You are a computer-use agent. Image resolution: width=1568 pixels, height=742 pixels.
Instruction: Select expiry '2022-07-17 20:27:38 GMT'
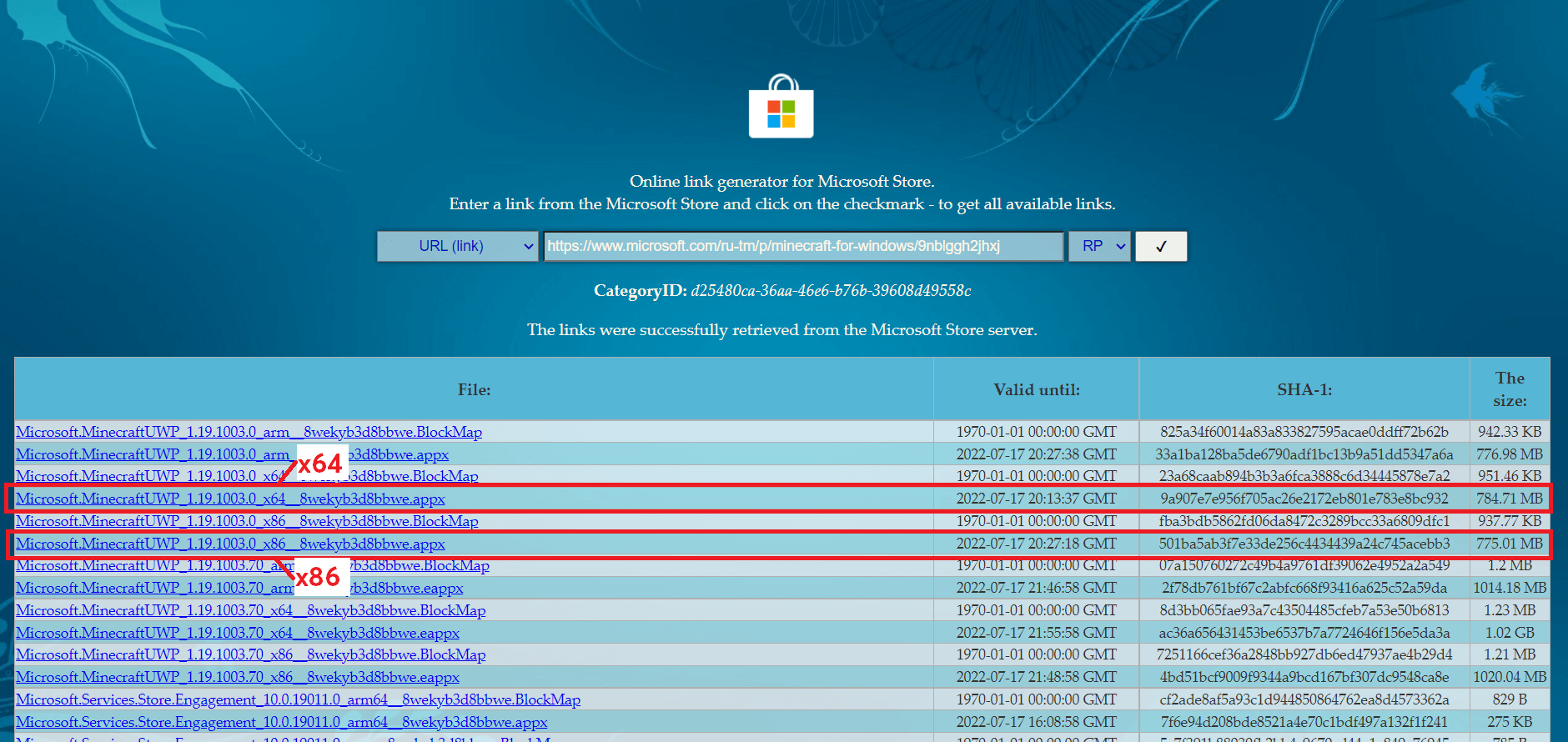pyautogui.click(x=1037, y=454)
